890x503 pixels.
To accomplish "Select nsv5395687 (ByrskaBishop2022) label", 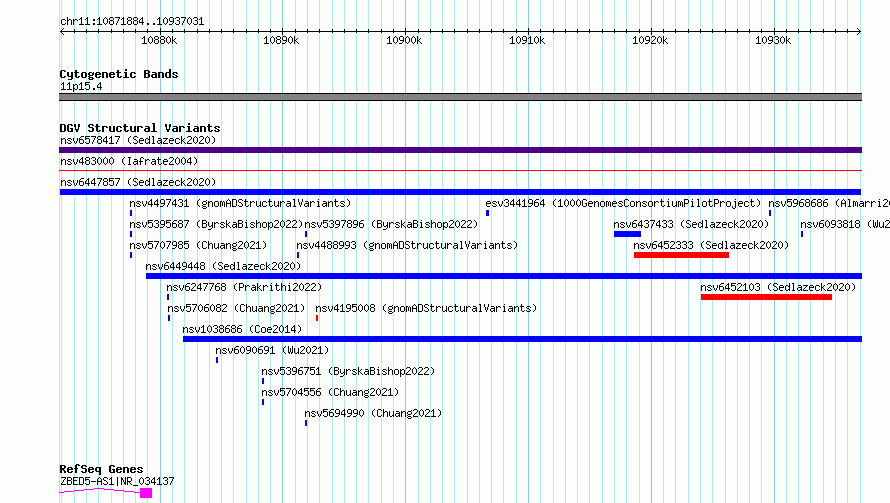I will click(216, 224).
